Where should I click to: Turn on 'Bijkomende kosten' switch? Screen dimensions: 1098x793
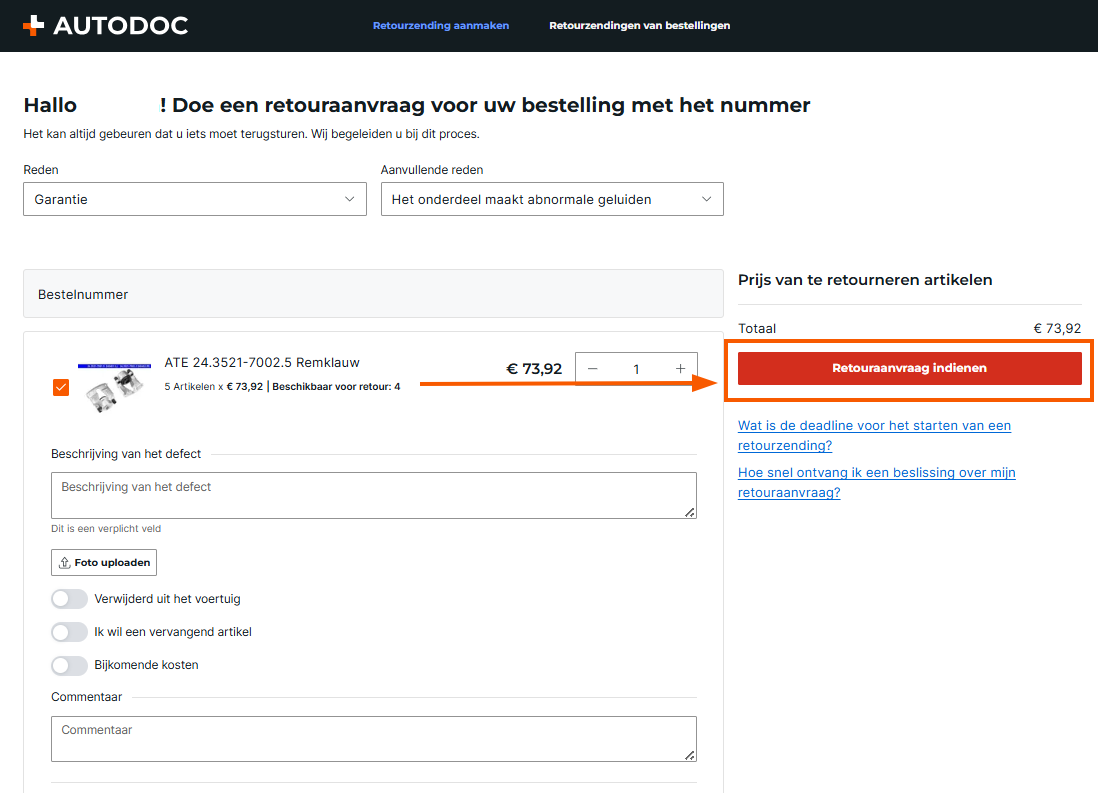69,665
